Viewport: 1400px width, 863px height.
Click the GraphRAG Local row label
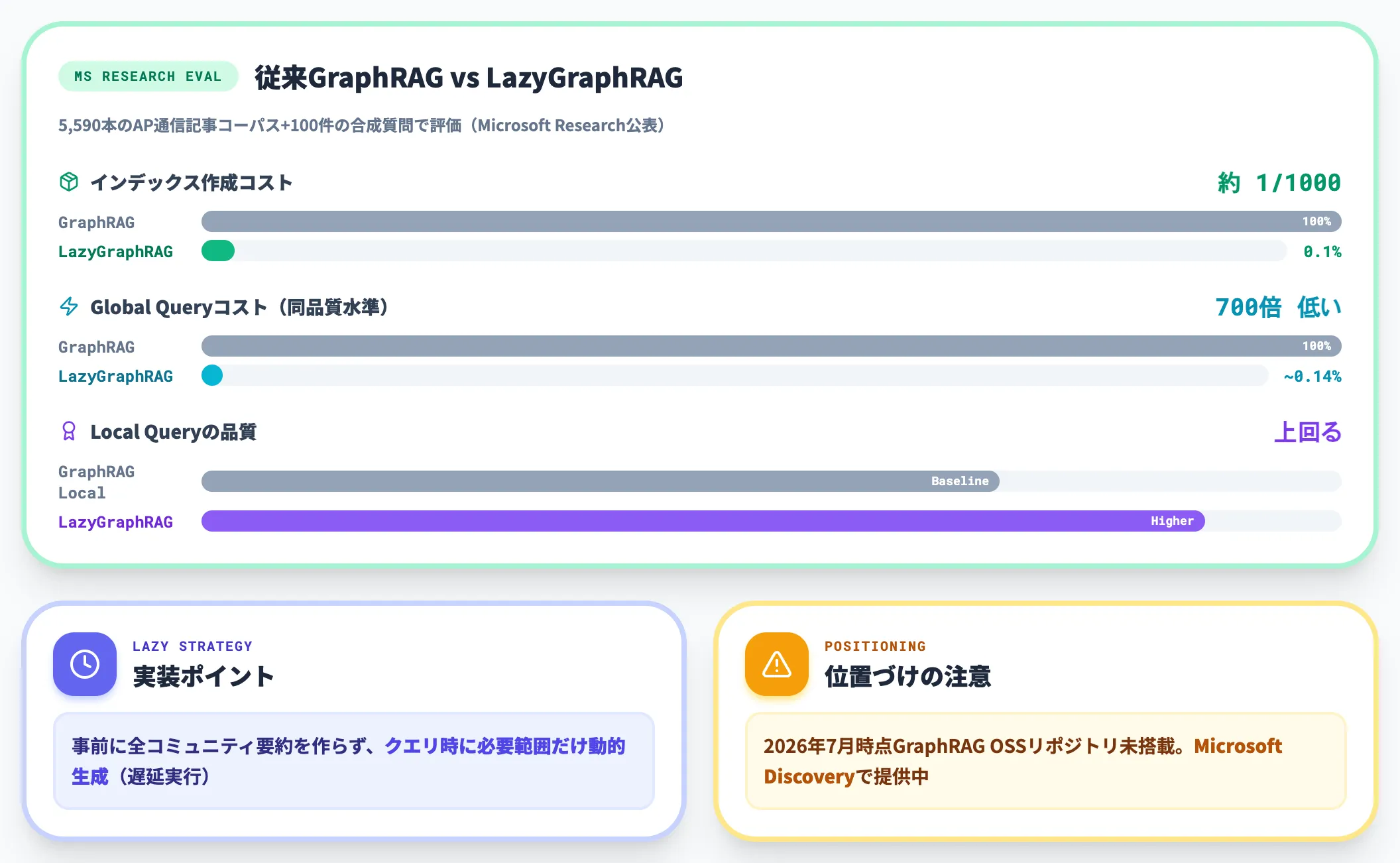(96, 482)
